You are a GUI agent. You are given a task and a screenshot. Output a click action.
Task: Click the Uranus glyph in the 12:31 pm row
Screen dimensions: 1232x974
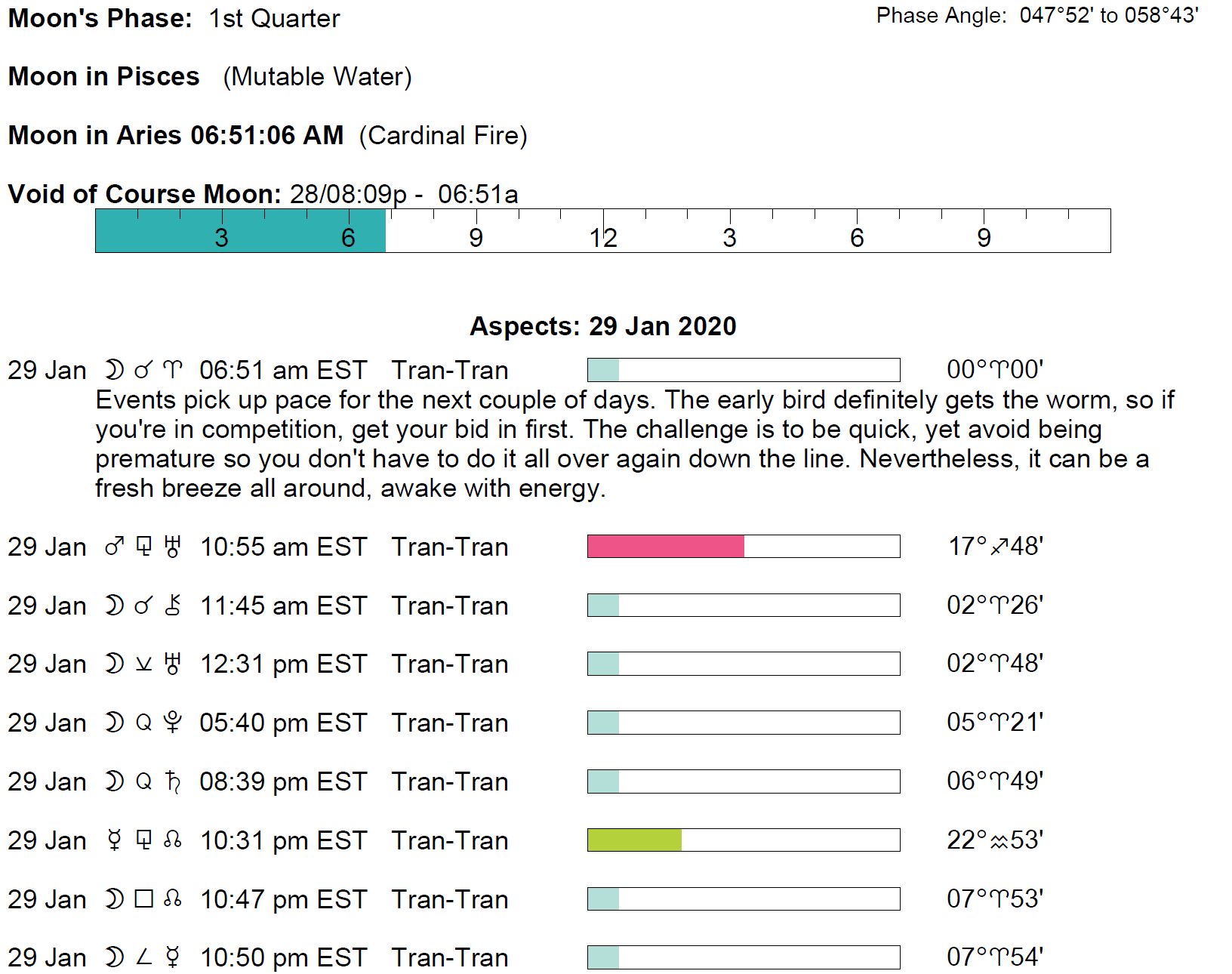tap(173, 664)
